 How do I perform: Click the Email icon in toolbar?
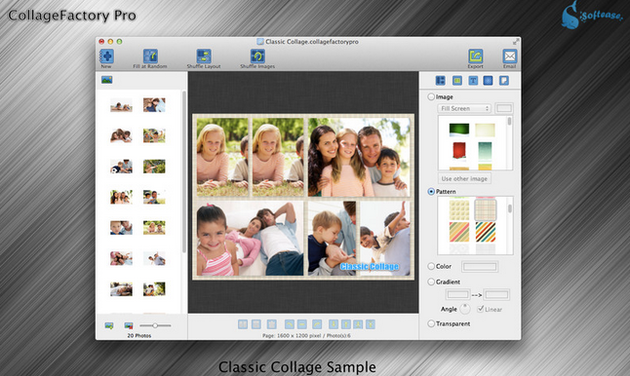click(509, 56)
